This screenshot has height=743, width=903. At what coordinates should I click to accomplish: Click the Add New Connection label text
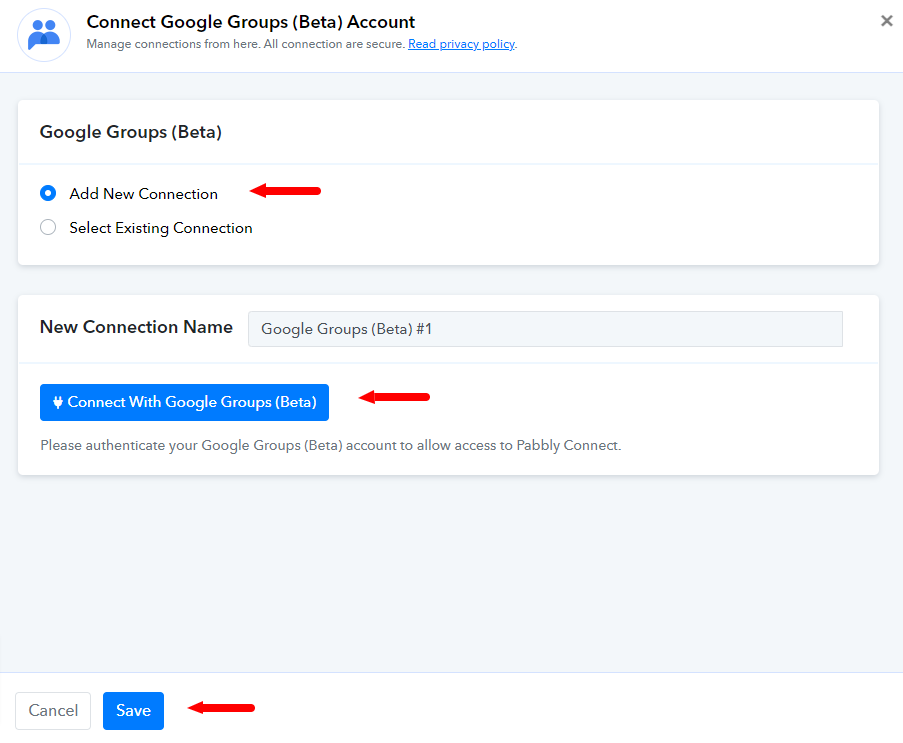pyautogui.click(x=143, y=194)
